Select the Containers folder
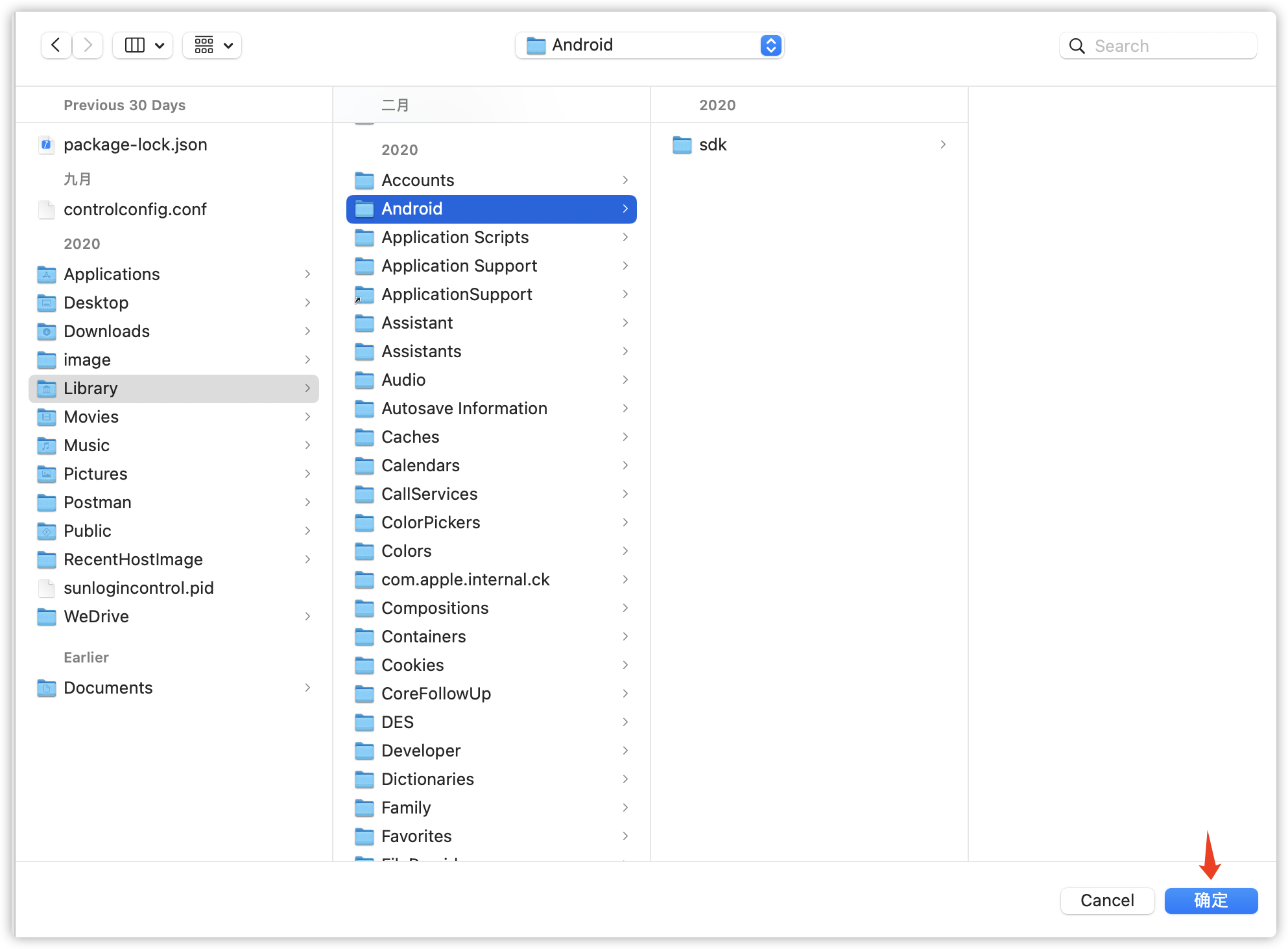This screenshot has width=1288, height=949. click(x=423, y=637)
